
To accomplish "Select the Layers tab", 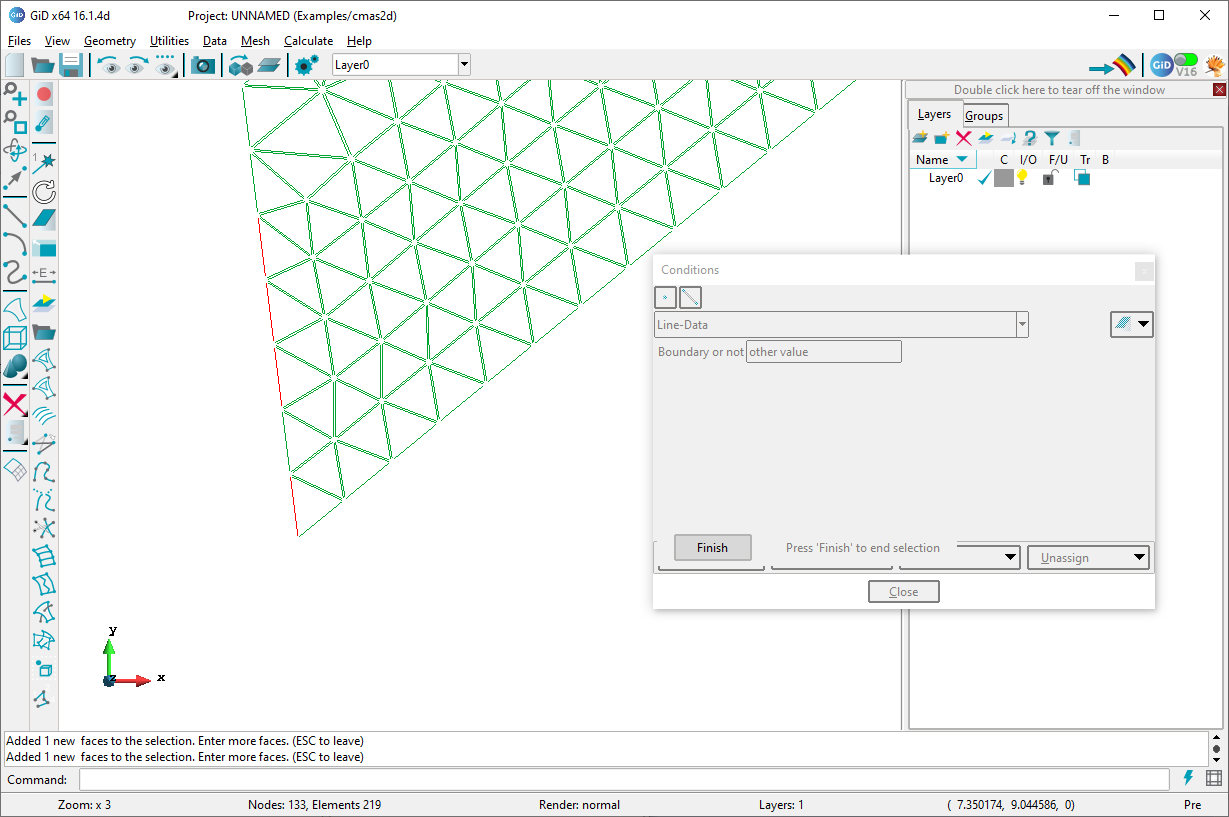I will coord(934,114).
